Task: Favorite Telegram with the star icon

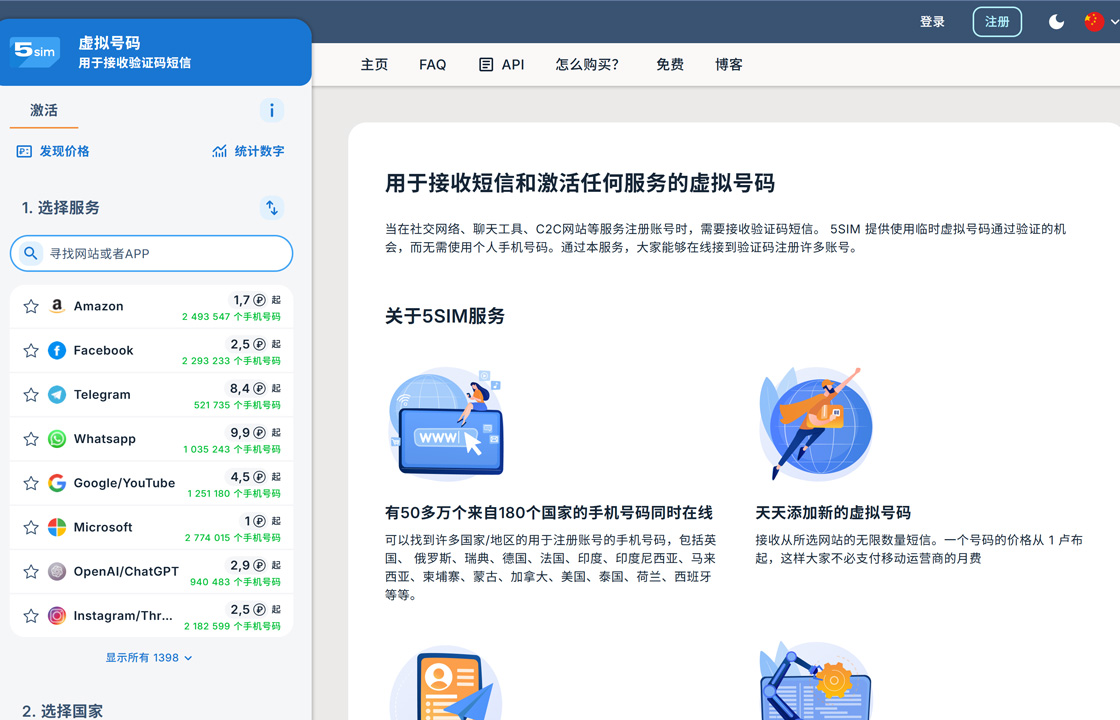Action: pyautogui.click(x=31, y=395)
